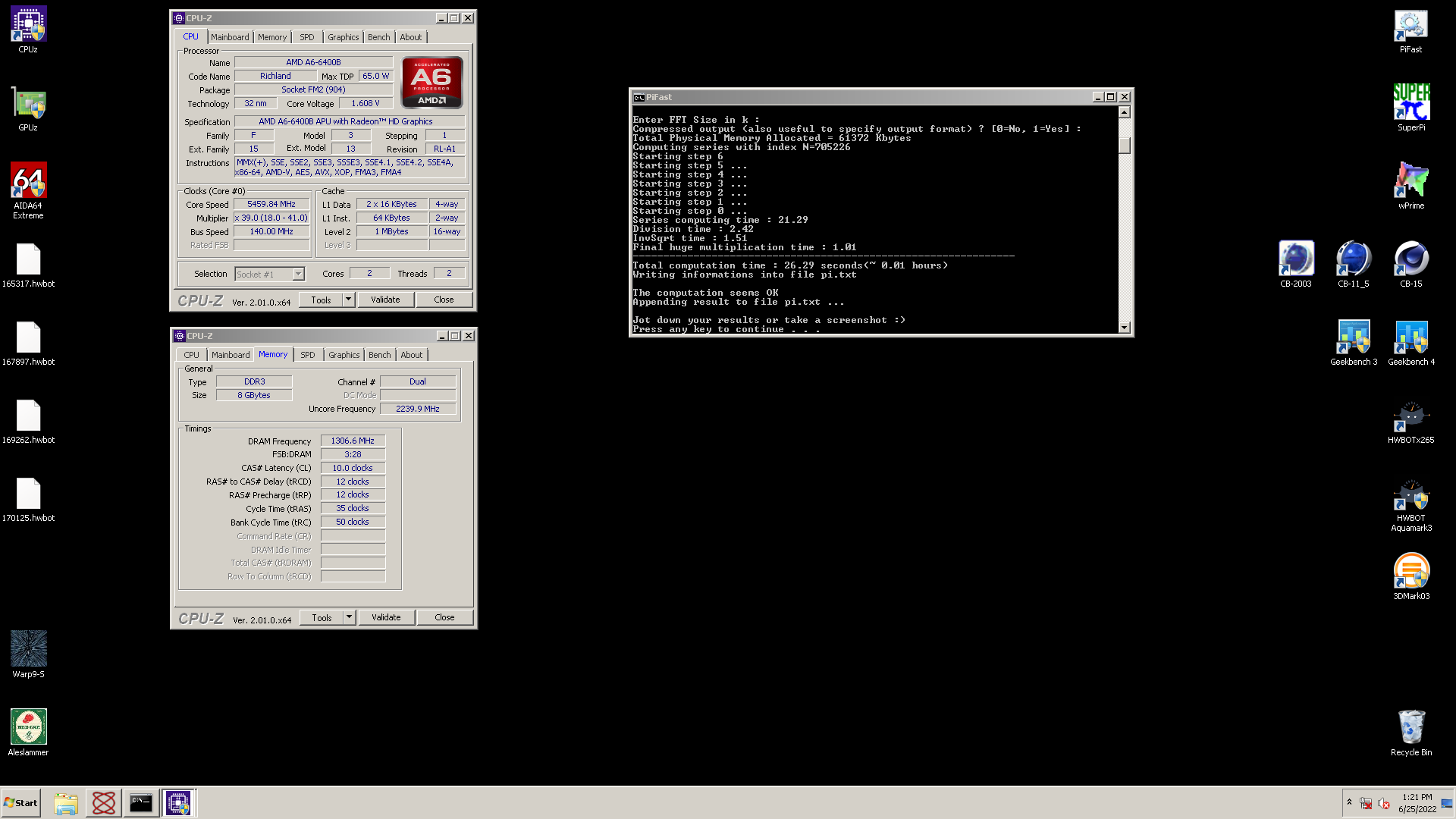Open the wPrime desktop shortcut

[x=1410, y=186]
